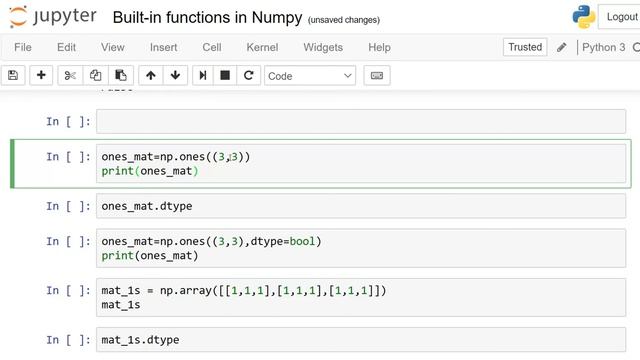Screen dimensions: 640x360
Task: Click the pencil edit icon
Action: [562, 47]
